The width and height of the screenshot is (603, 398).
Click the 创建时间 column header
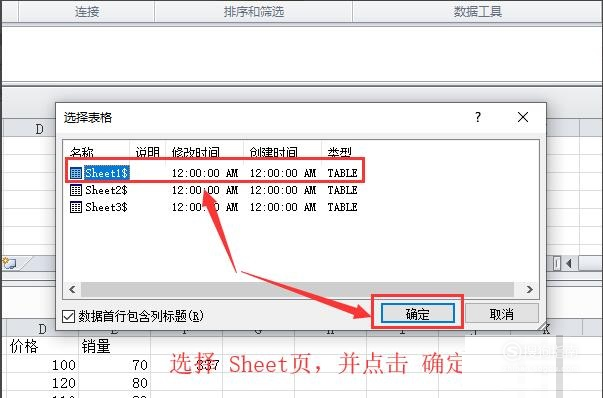[282, 152]
